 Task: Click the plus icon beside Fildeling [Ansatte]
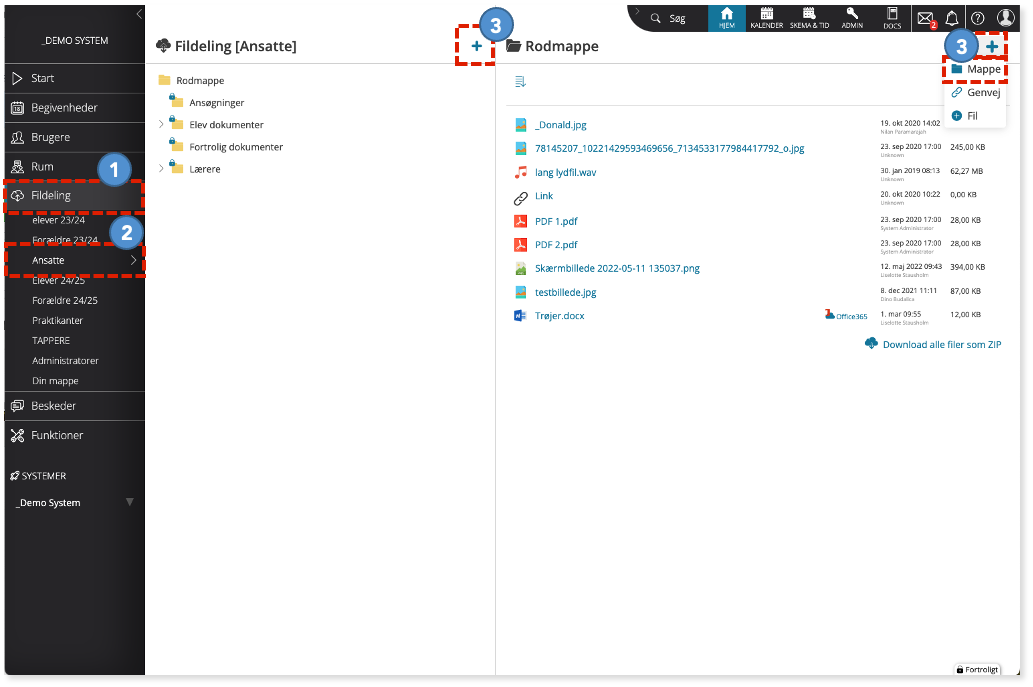click(x=476, y=45)
